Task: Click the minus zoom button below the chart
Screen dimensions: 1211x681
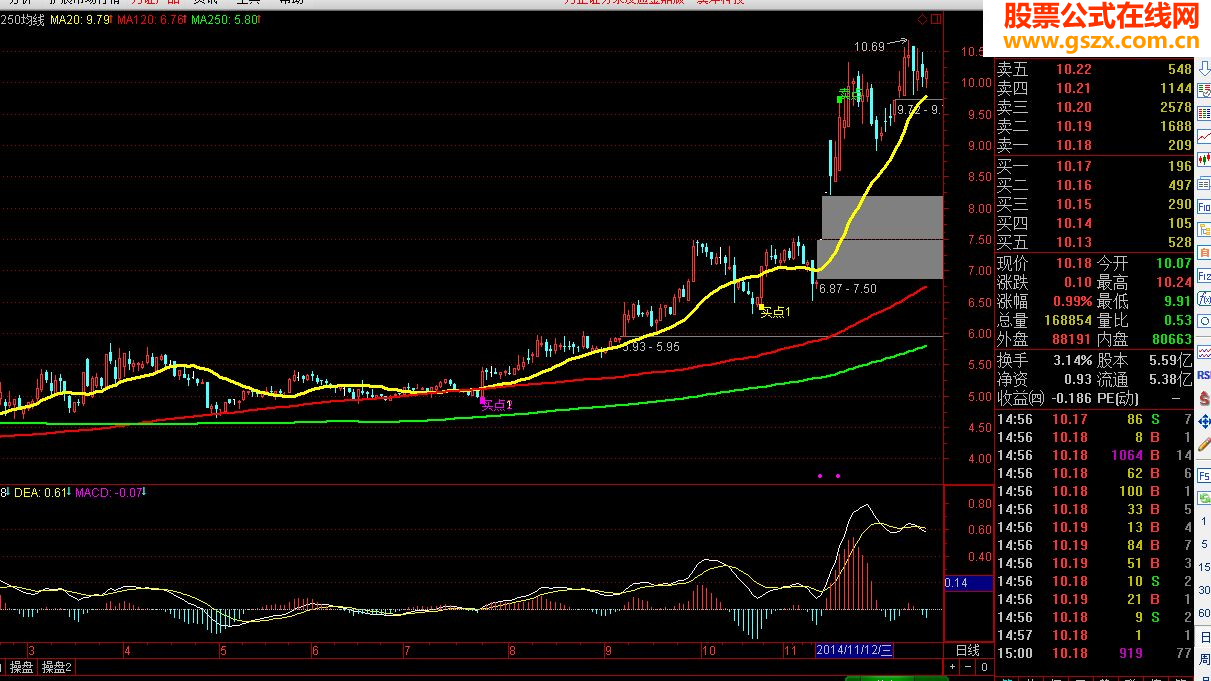Action: click(968, 667)
